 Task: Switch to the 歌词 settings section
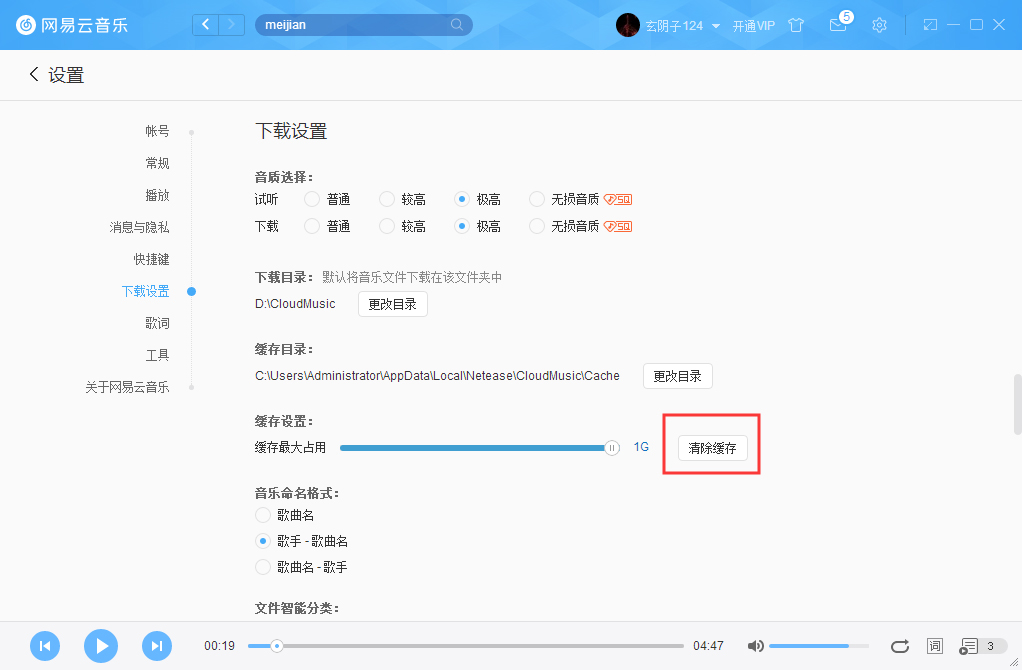157,322
